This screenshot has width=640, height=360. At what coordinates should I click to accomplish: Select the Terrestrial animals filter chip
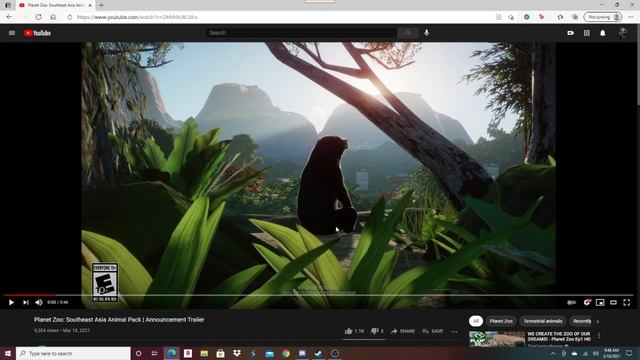[x=543, y=321]
